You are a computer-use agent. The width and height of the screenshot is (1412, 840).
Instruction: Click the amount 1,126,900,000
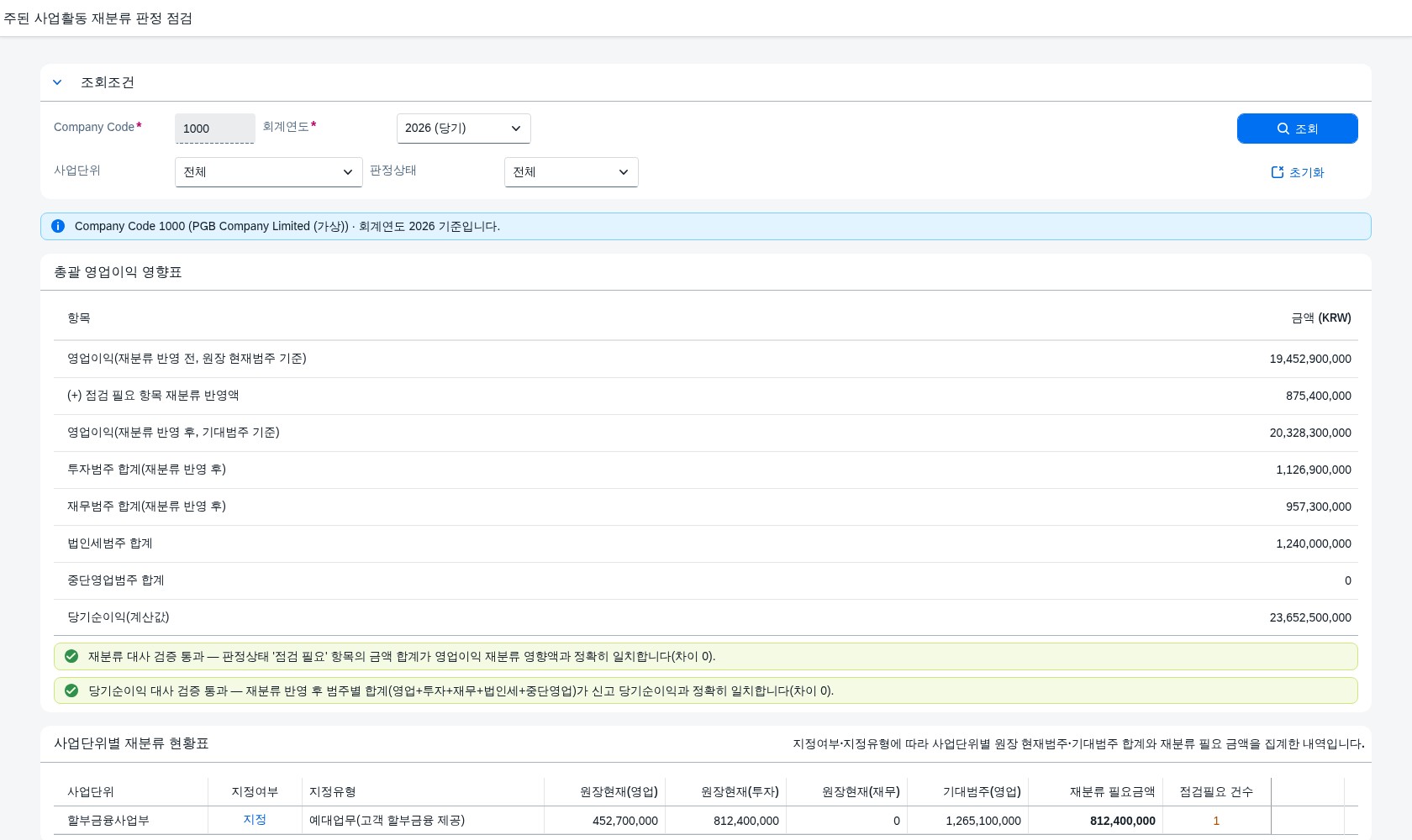1314,470
